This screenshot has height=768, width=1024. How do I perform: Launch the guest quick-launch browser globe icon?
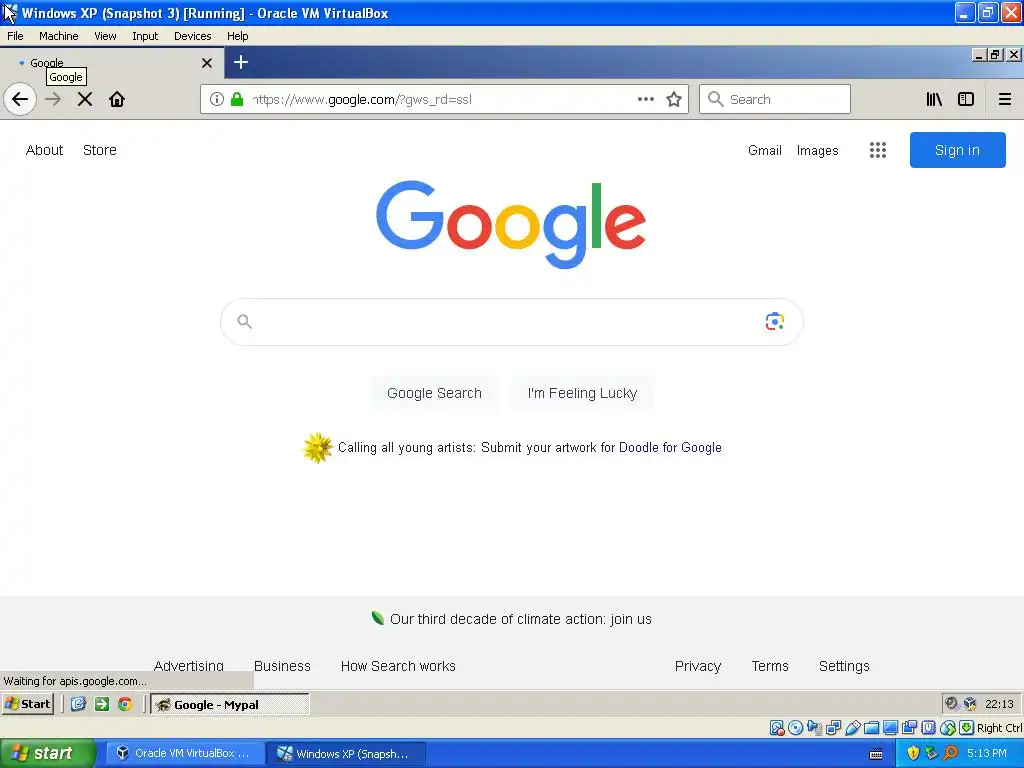[x=78, y=704]
